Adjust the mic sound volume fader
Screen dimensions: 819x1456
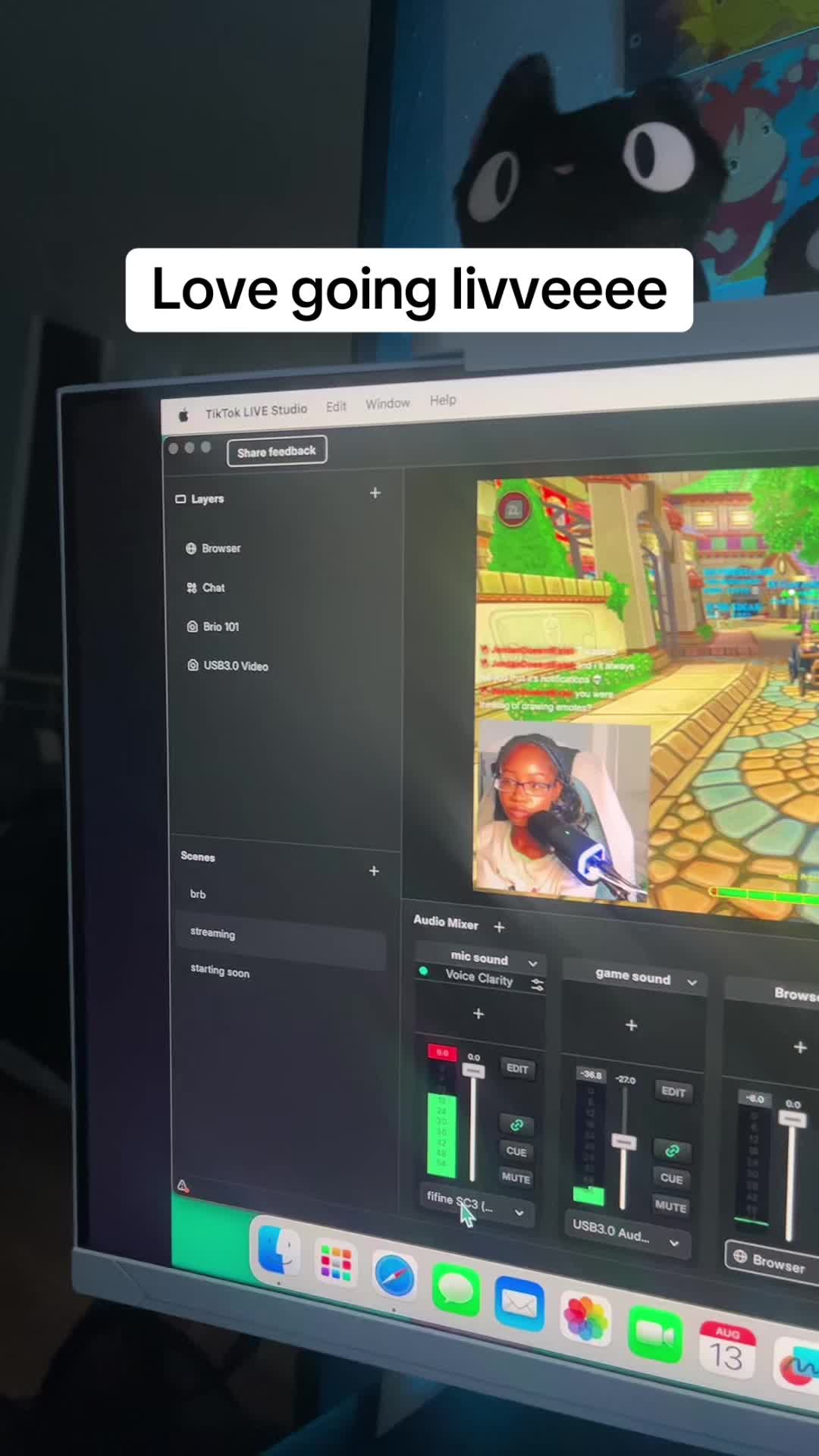pos(473,1071)
